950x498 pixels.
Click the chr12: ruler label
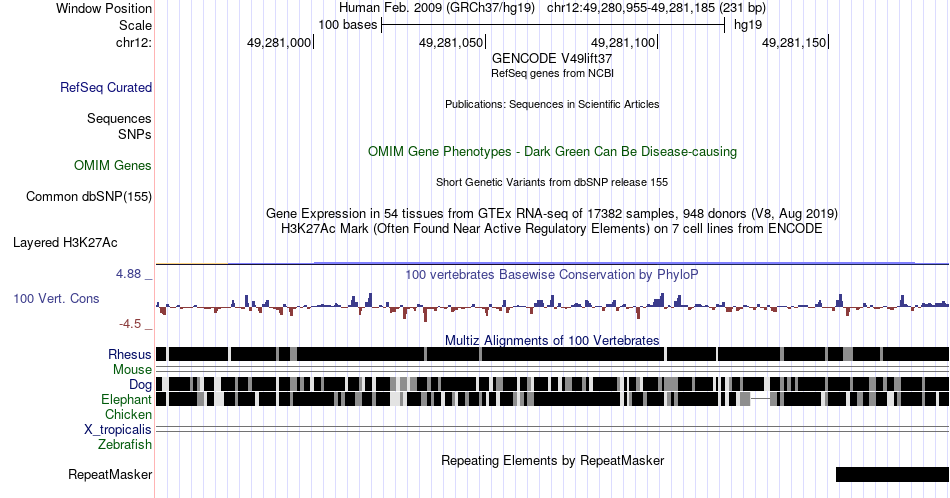point(134,42)
